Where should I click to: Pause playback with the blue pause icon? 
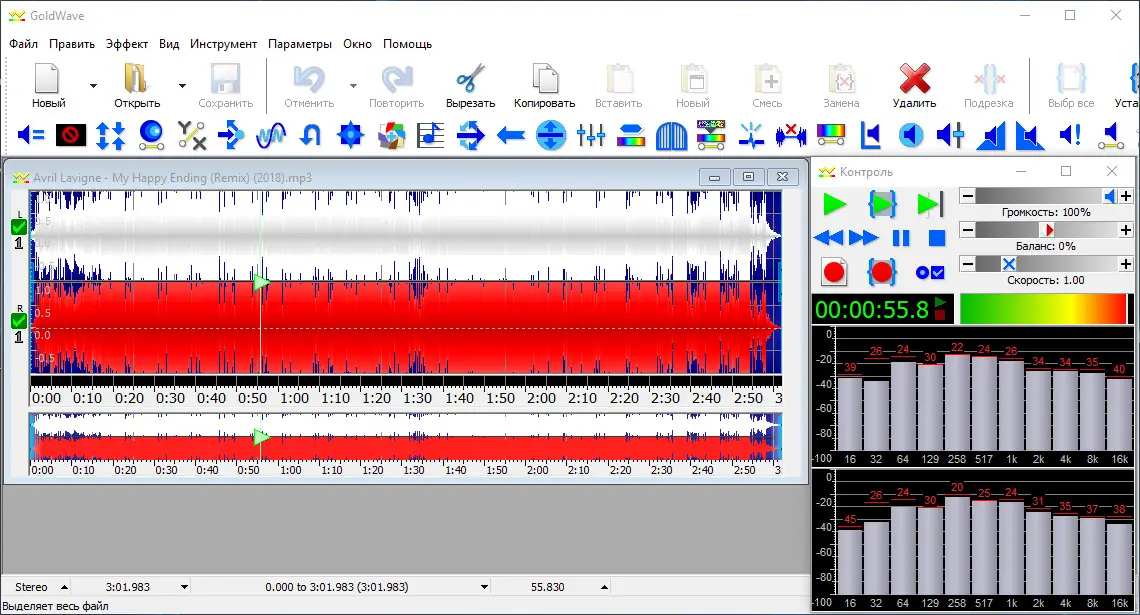pyautogui.click(x=901, y=238)
